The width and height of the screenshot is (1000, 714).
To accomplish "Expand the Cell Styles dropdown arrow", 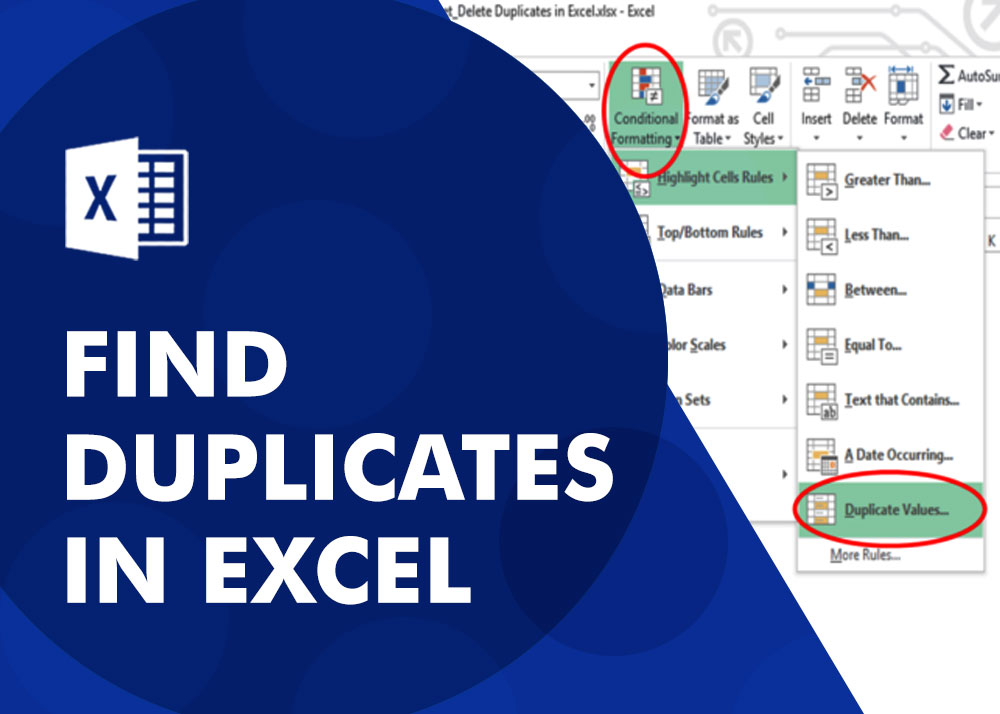I will point(780,138).
